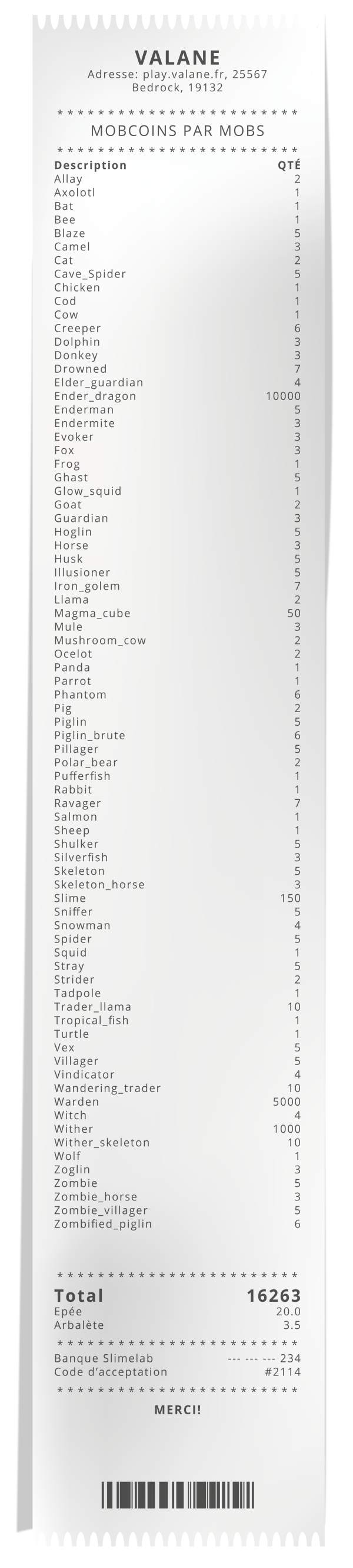
Task: Click the VALANE header title
Action: point(178,57)
